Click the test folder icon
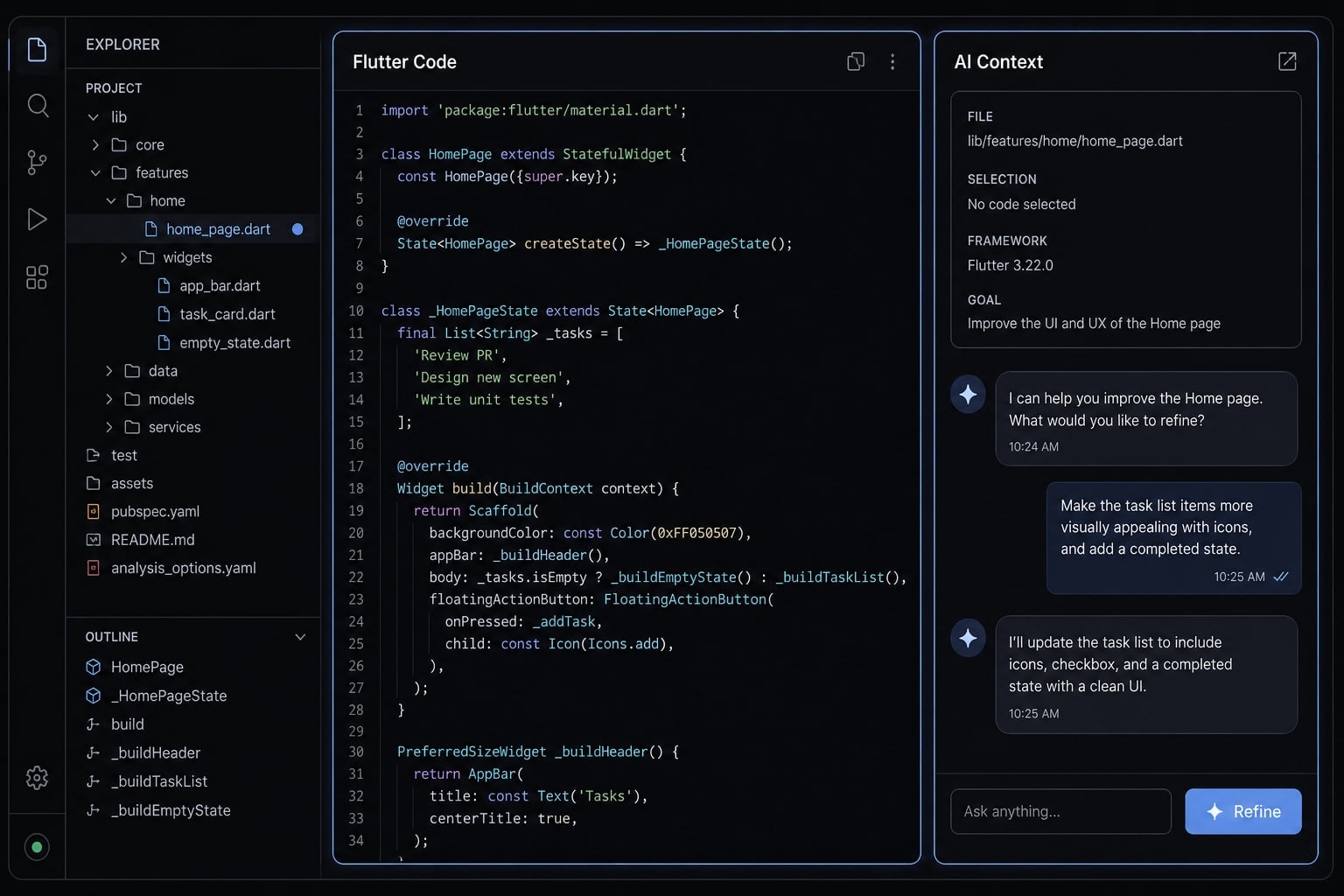1344x896 pixels. [94, 455]
